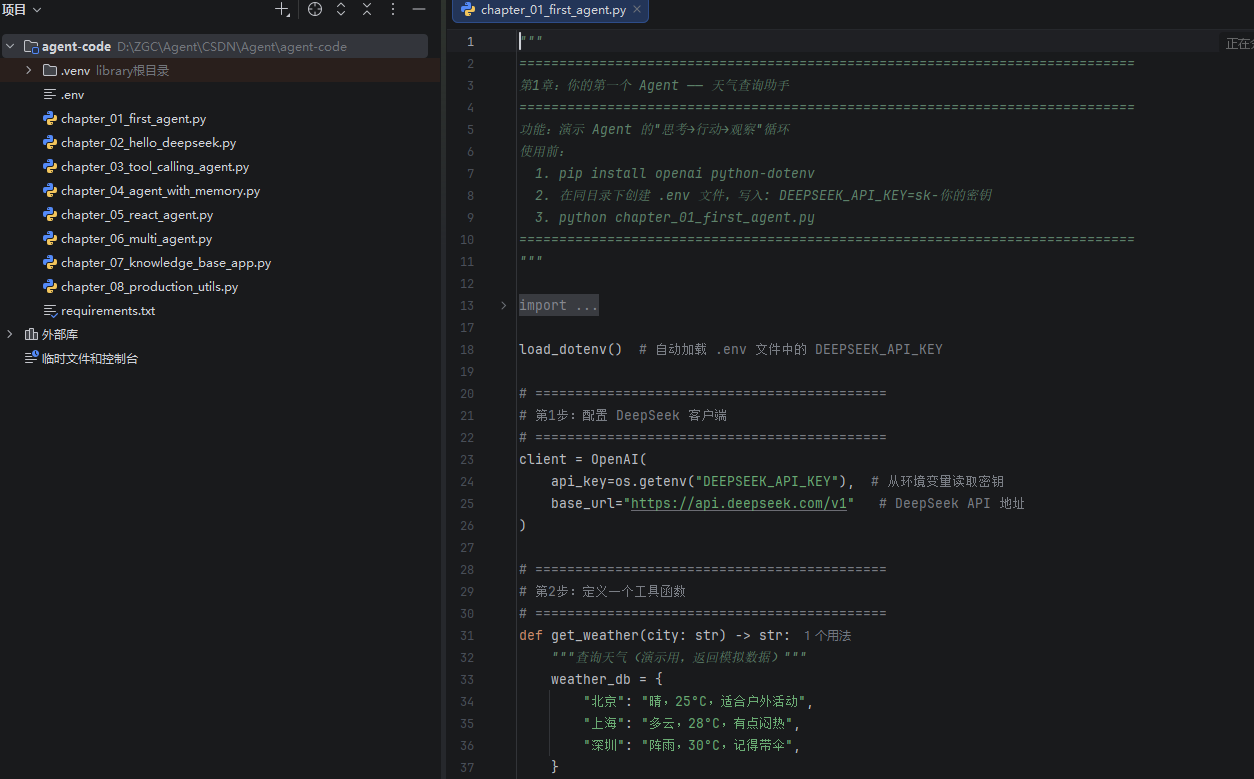Expand all items in project tree
The image size is (1254, 779).
coord(341,9)
